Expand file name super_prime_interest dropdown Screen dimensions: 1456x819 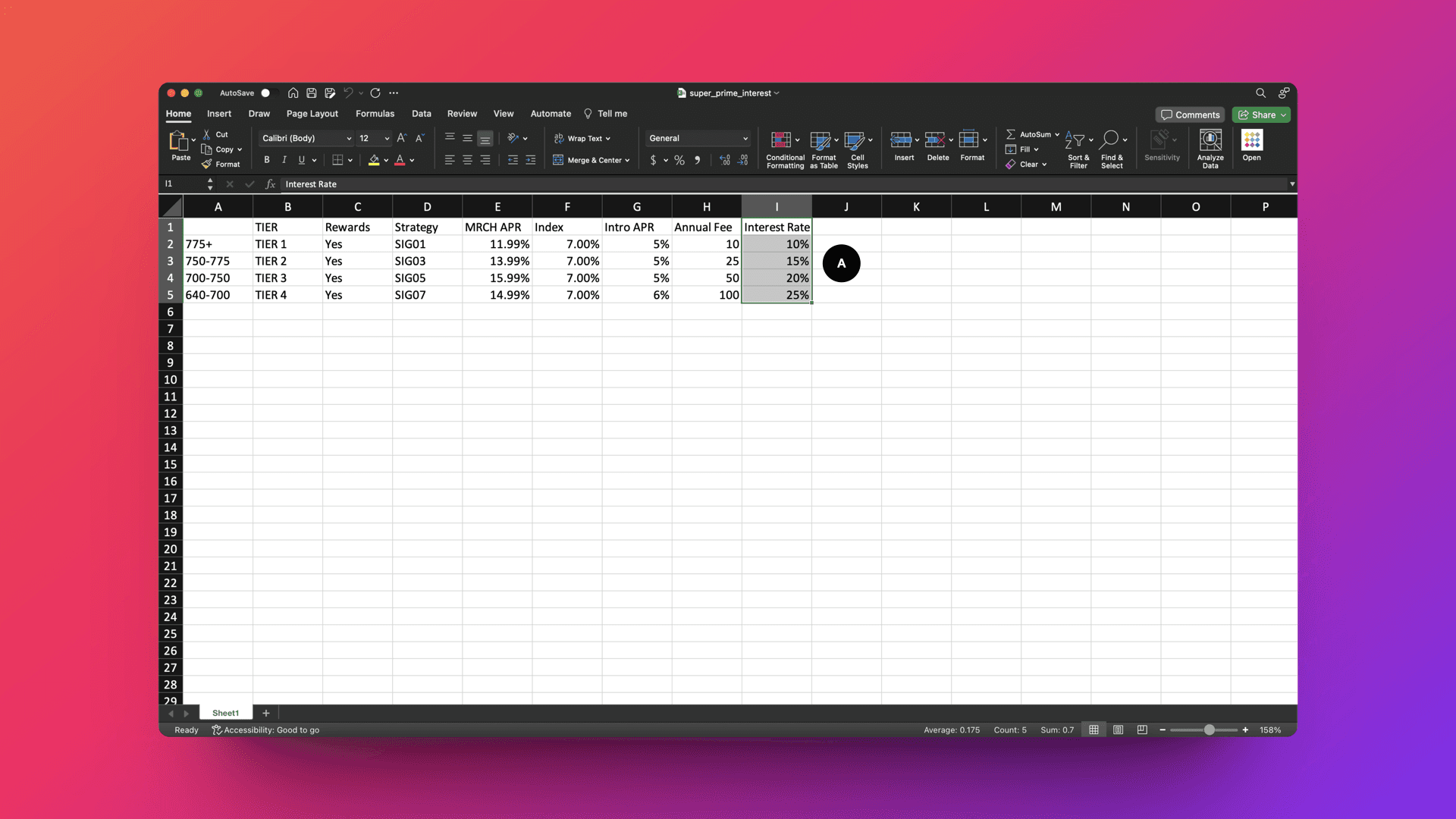[777, 93]
